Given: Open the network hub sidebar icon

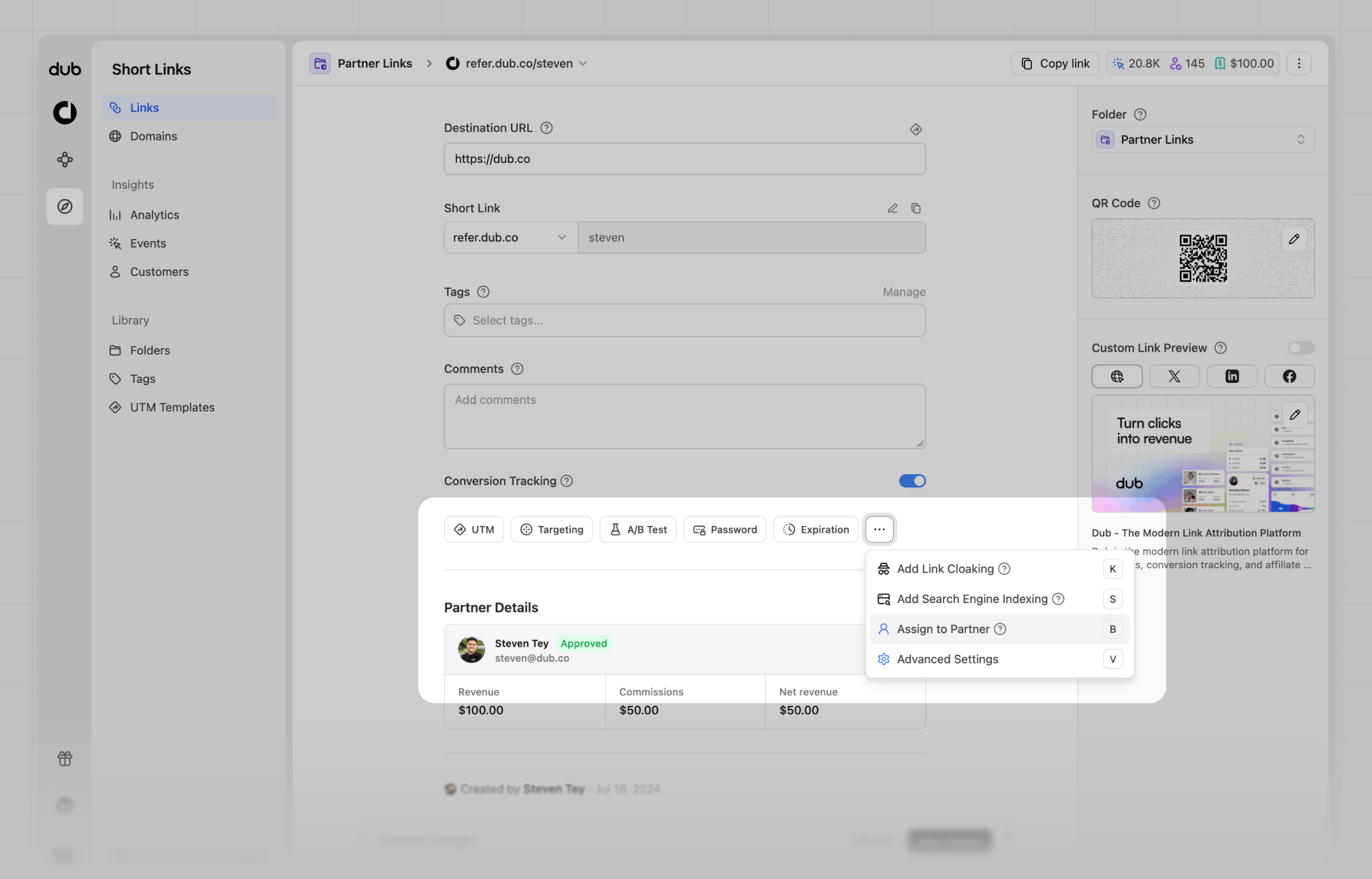Looking at the screenshot, I should (65, 159).
